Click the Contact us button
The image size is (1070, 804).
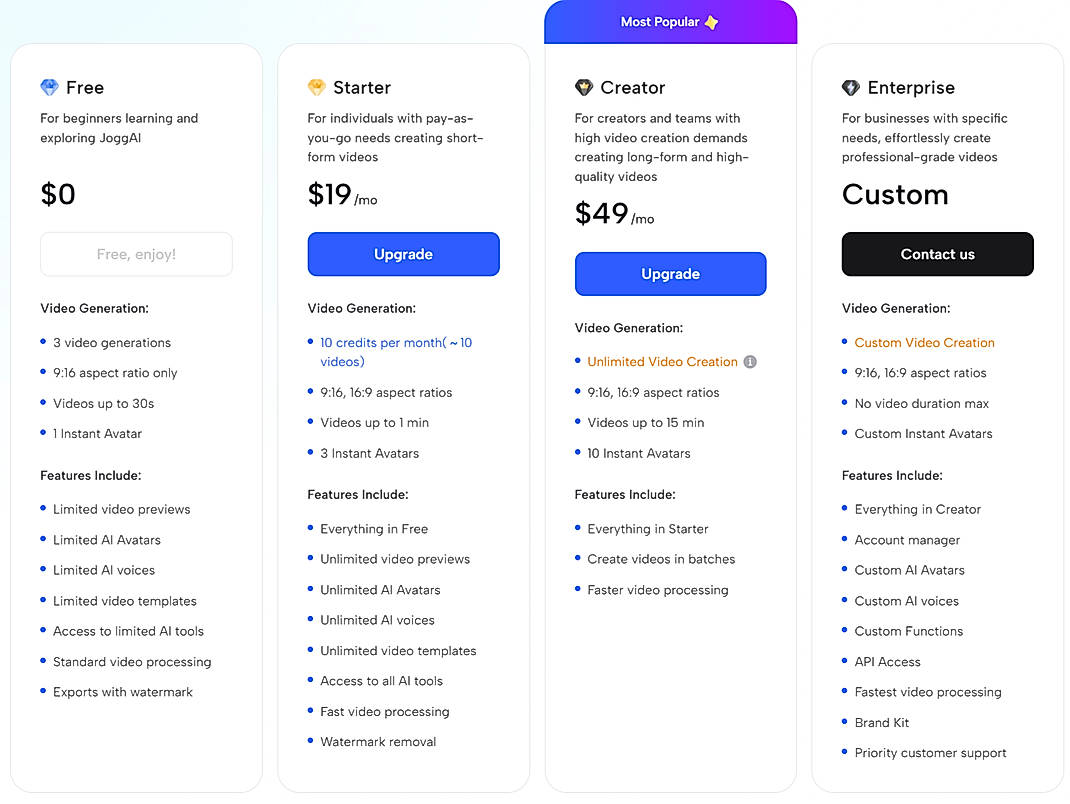tap(937, 254)
